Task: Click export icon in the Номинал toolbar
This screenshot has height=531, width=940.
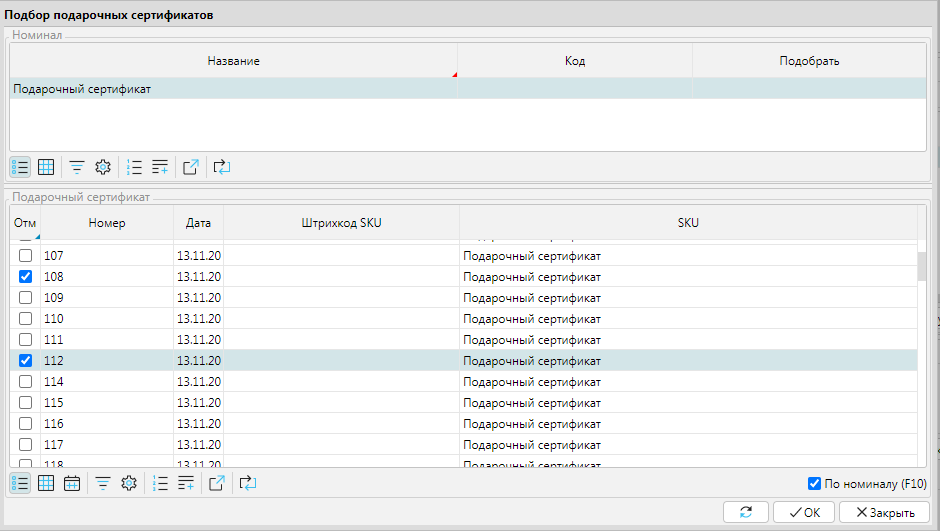Action: pyautogui.click(x=190, y=167)
